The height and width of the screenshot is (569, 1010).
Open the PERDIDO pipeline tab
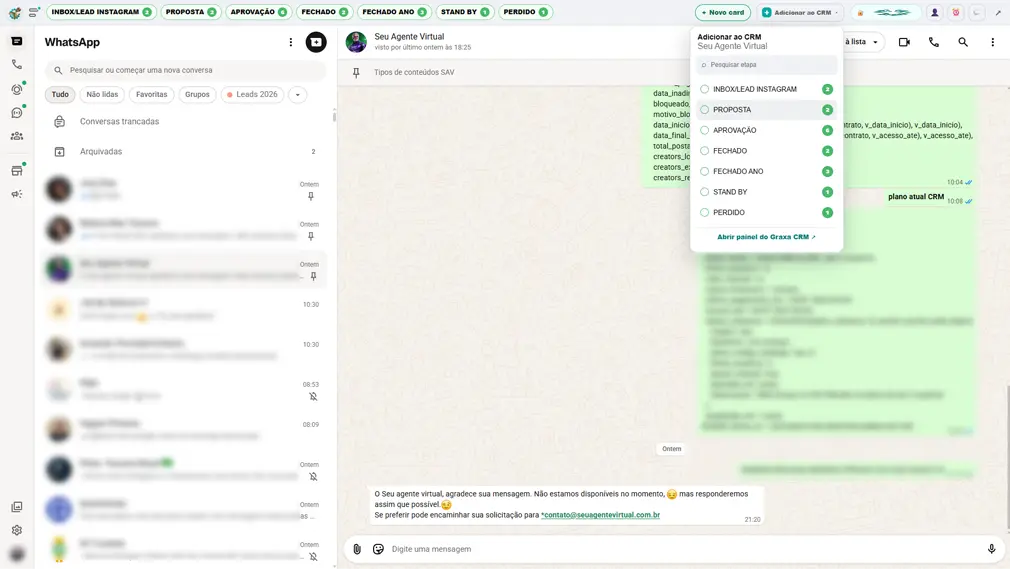coord(525,12)
